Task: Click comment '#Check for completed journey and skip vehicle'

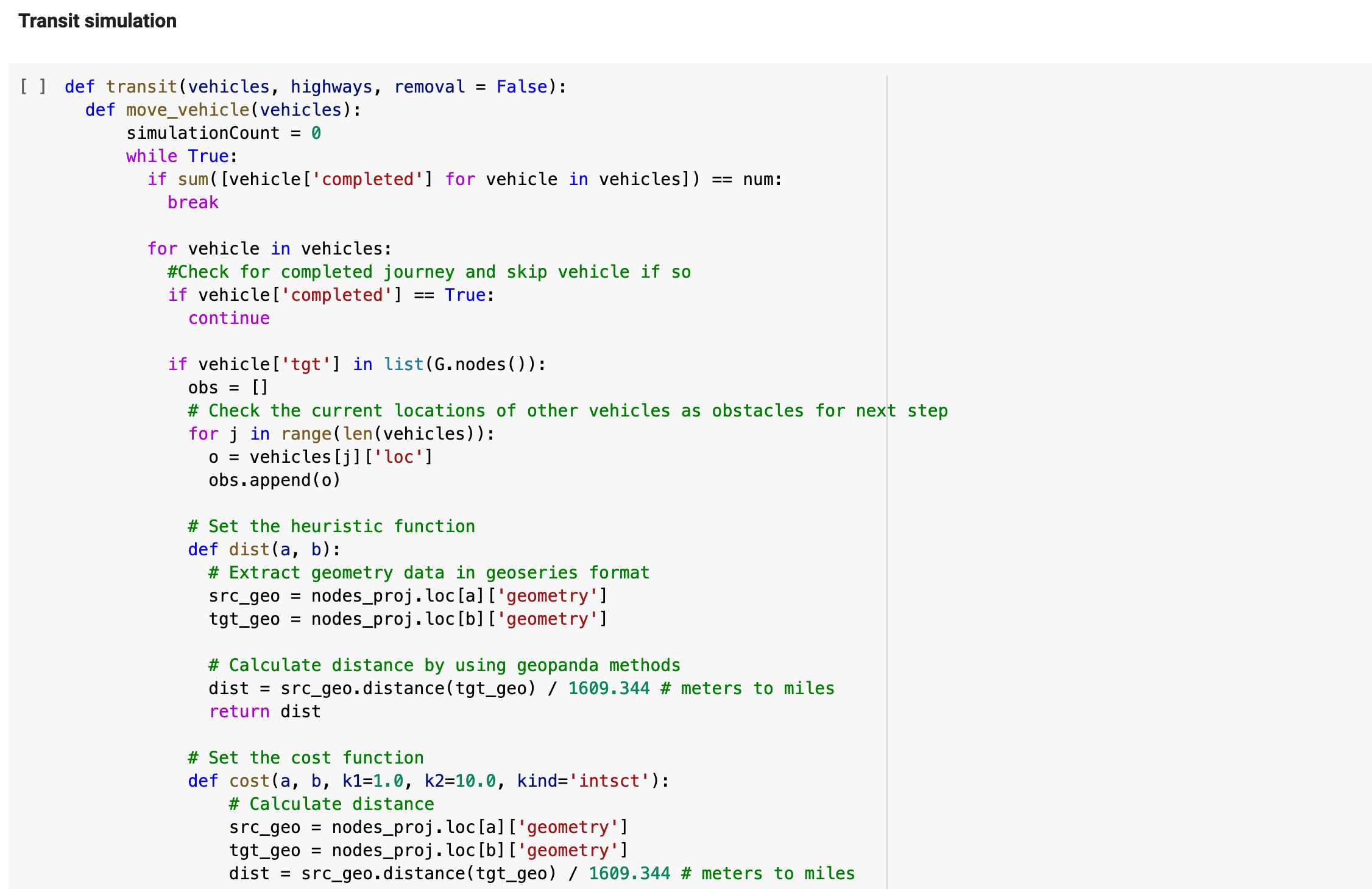Action: tap(430, 272)
